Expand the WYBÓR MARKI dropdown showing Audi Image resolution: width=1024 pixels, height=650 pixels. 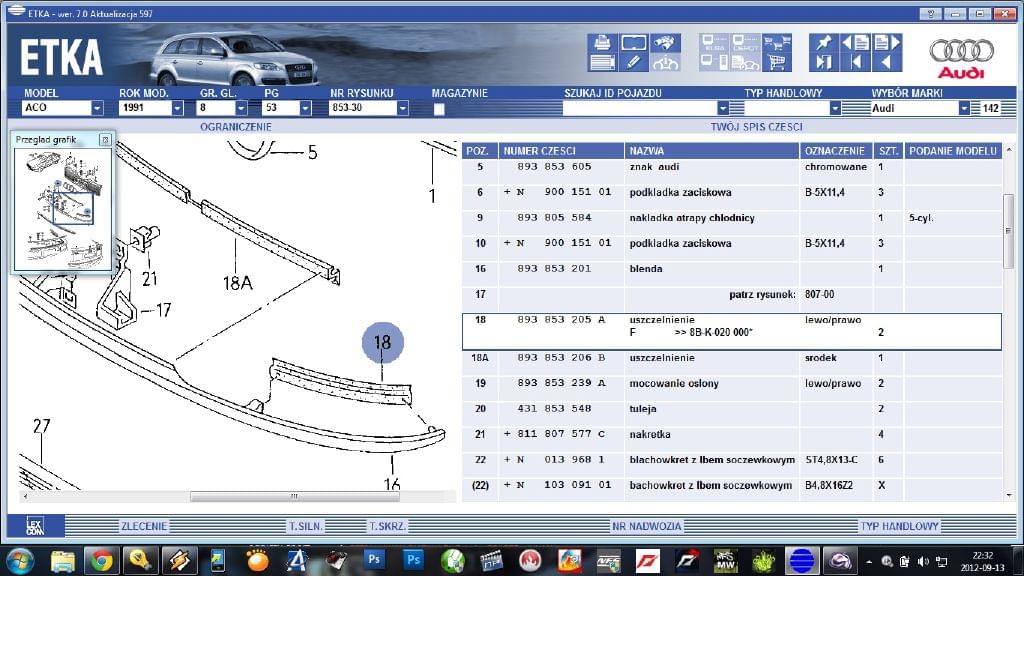[x=964, y=108]
